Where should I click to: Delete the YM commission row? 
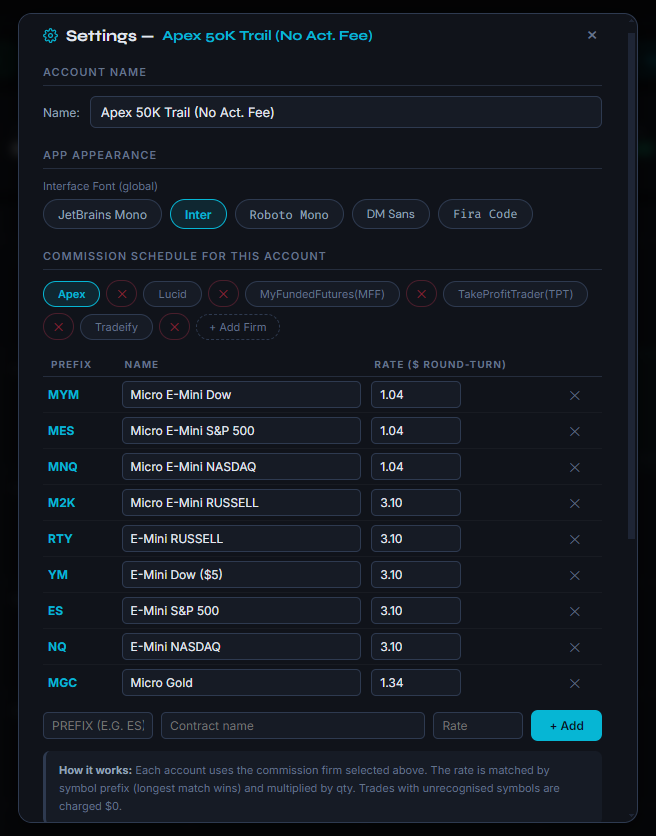(x=574, y=575)
